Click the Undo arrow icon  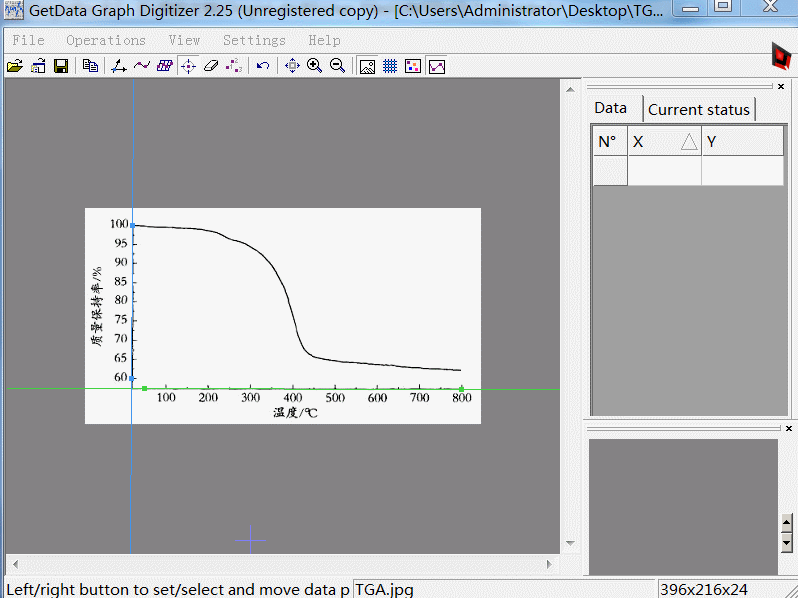[x=263, y=66]
